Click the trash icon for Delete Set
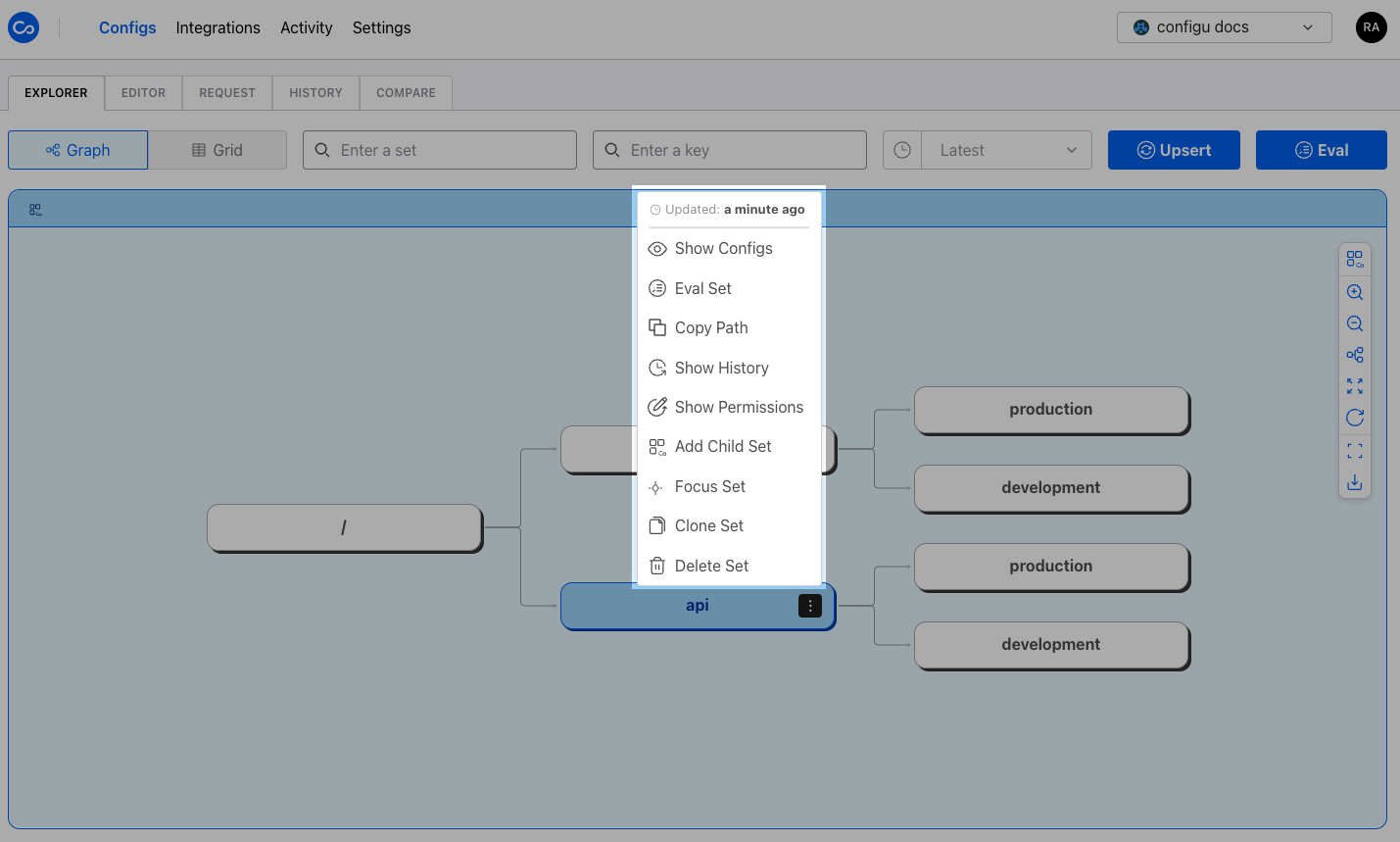Image resolution: width=1400 pixels, height=842 pixels. [x=657, y=566]
